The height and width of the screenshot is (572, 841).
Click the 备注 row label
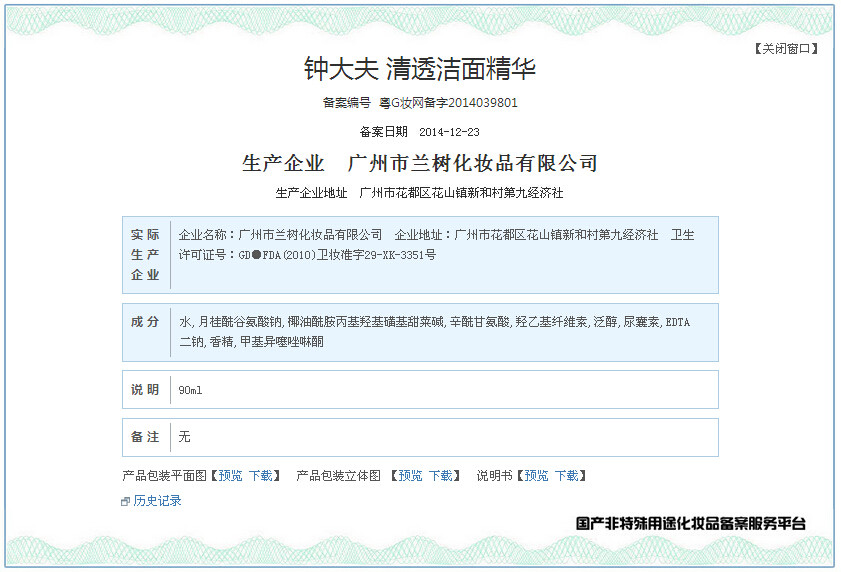(x=145, y=437)
